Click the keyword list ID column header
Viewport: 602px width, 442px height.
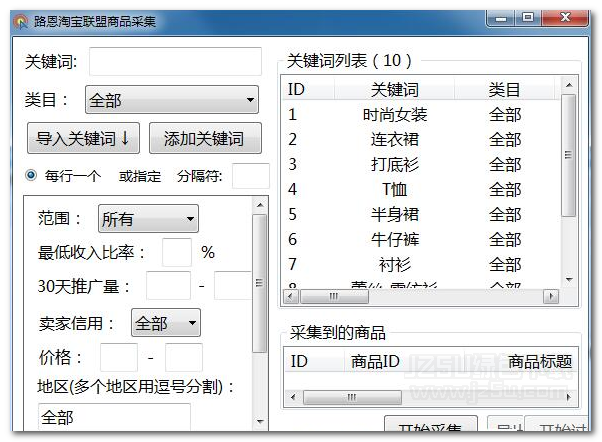tap(308, 89)
